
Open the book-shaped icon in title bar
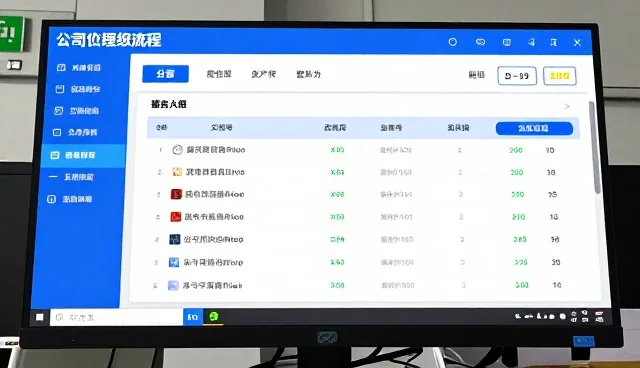tap(507, 42)
